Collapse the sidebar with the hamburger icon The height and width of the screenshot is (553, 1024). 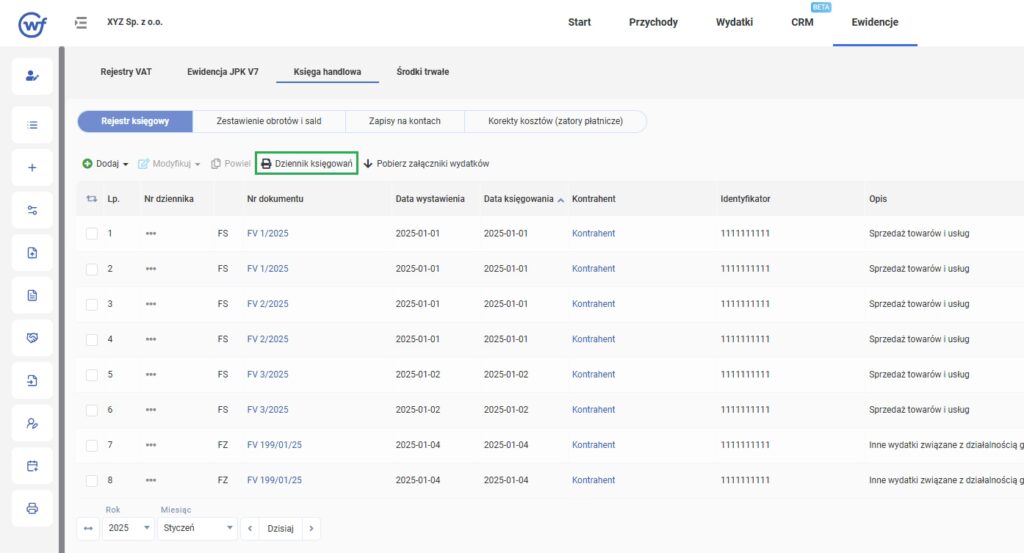tap(81, 22)
